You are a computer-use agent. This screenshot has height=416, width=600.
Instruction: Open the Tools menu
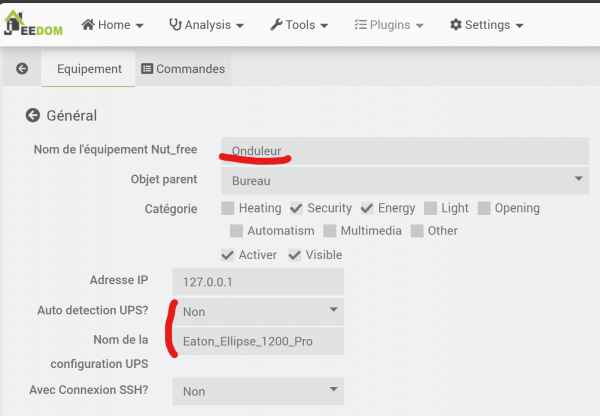pyautogui.click(x=302, y=24)
